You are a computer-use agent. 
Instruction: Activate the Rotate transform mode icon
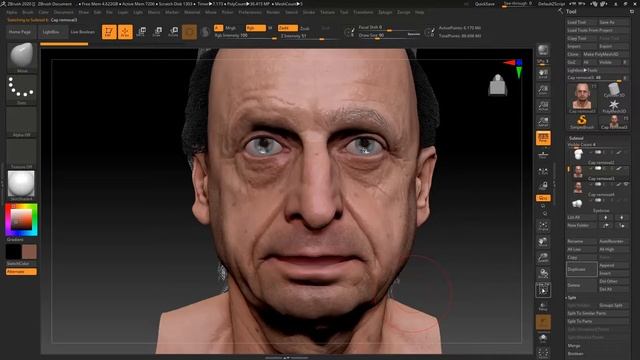pos(173,31)
